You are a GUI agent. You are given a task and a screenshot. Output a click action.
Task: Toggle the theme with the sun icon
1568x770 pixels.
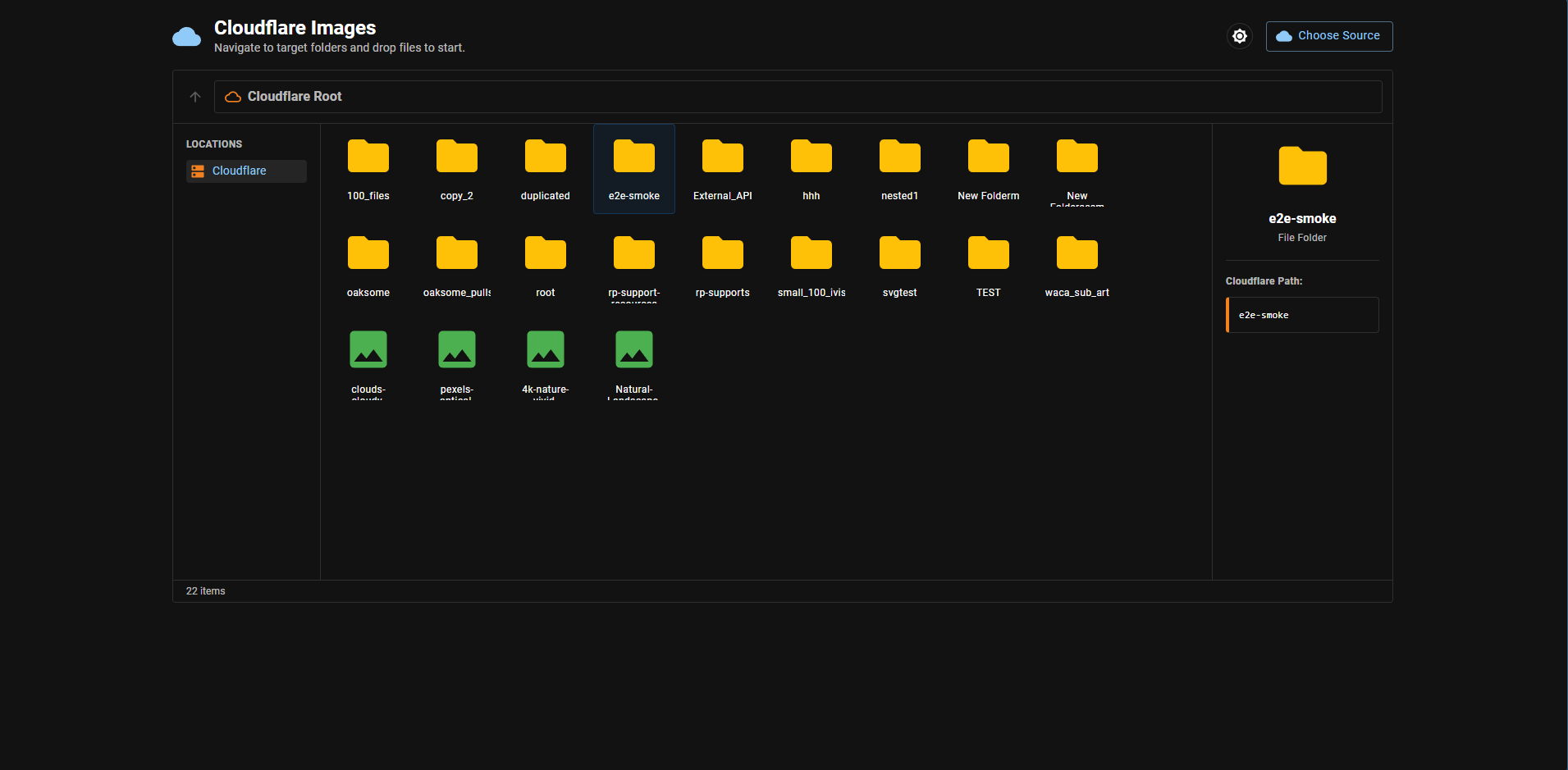click(1240, 36)
